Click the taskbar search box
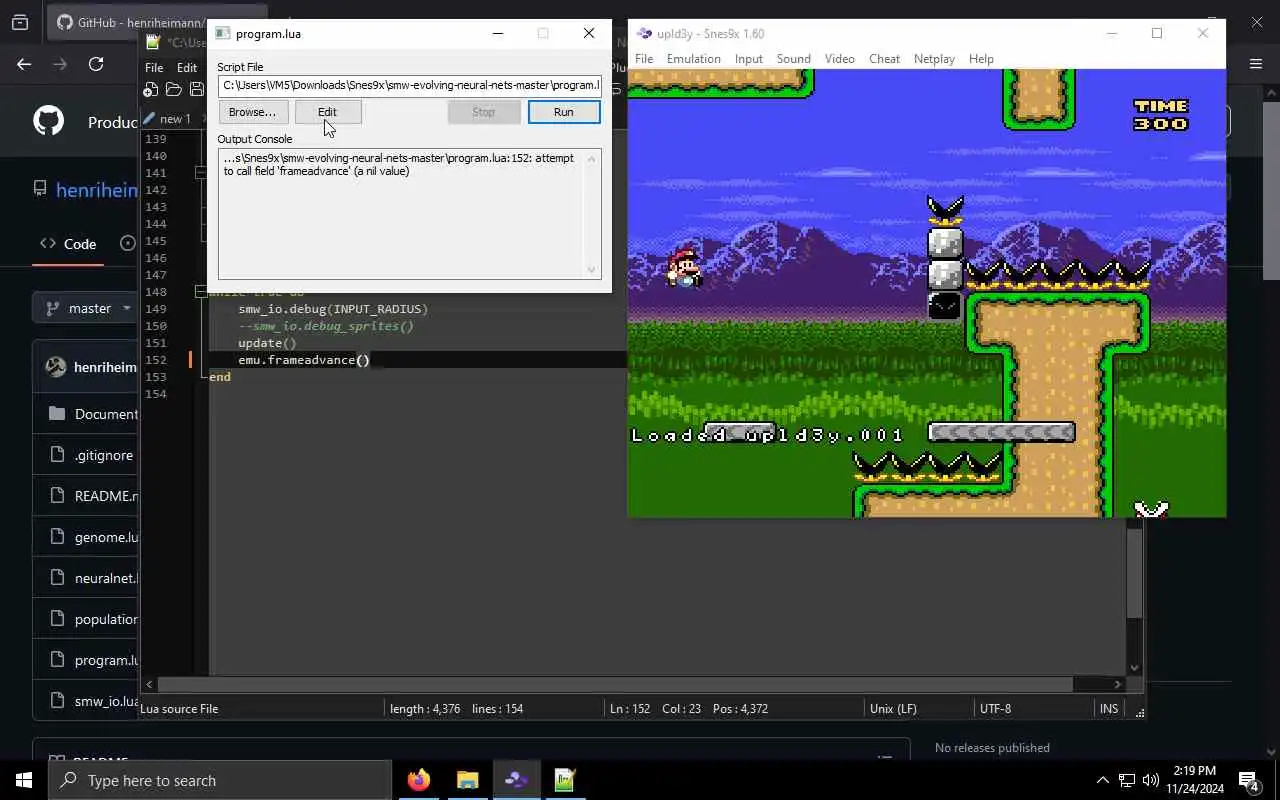 [x=220, y=780]
